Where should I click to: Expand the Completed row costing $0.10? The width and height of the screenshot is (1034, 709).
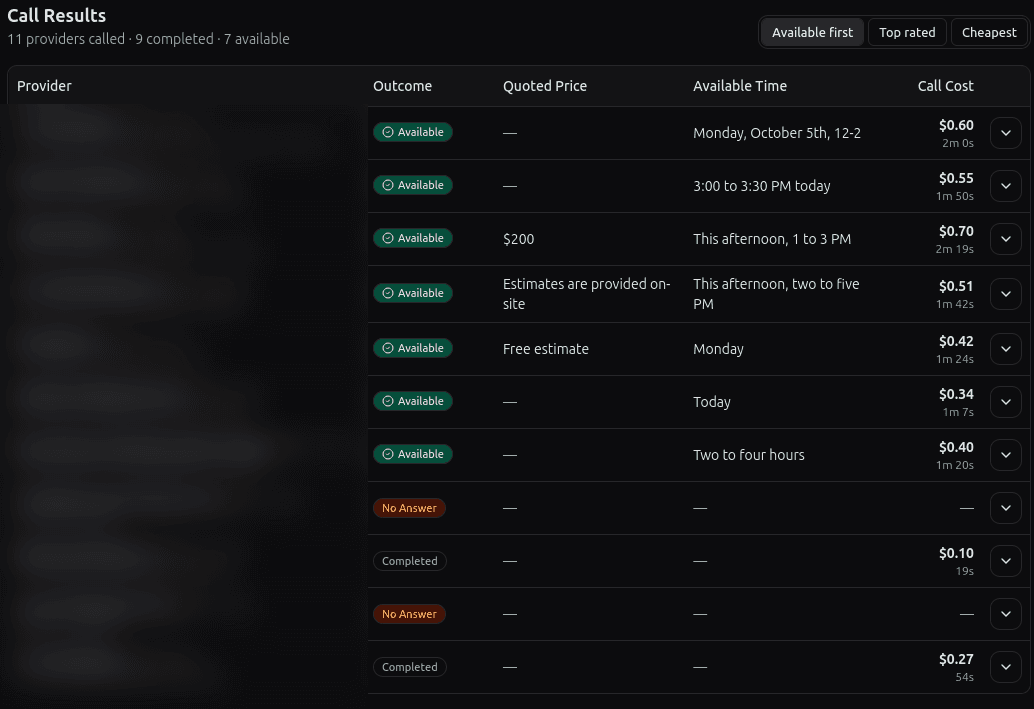pyautogui.click(x=1006, y=561)
